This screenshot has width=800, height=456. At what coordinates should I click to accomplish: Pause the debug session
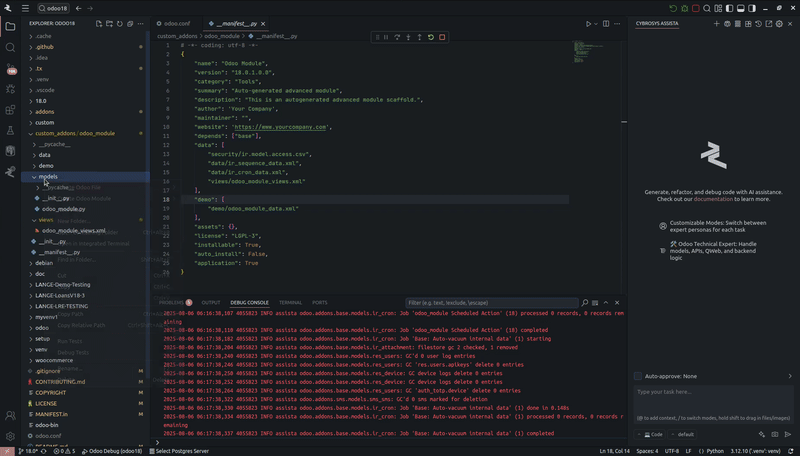(x=386, y=37)
